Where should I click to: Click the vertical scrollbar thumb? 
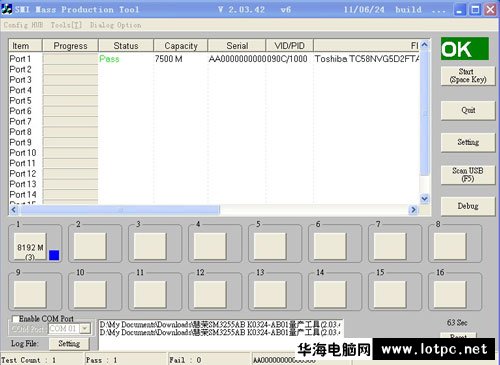(424, 112)
